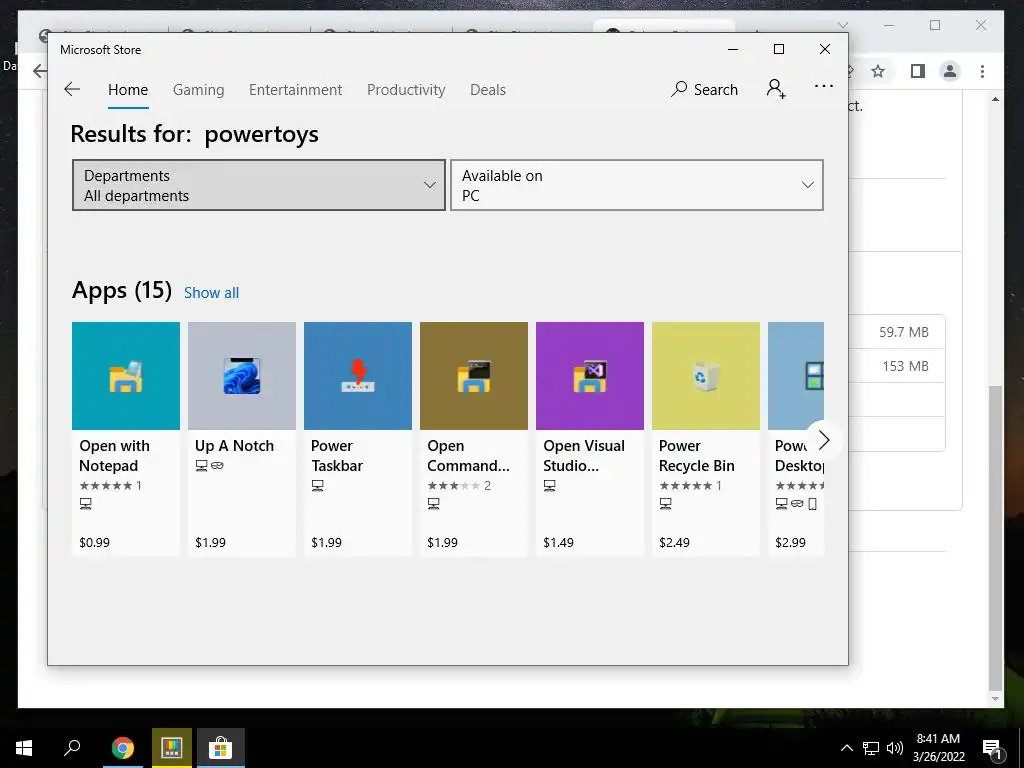Maximize the Microsoft Store window

tap(778, 49)
